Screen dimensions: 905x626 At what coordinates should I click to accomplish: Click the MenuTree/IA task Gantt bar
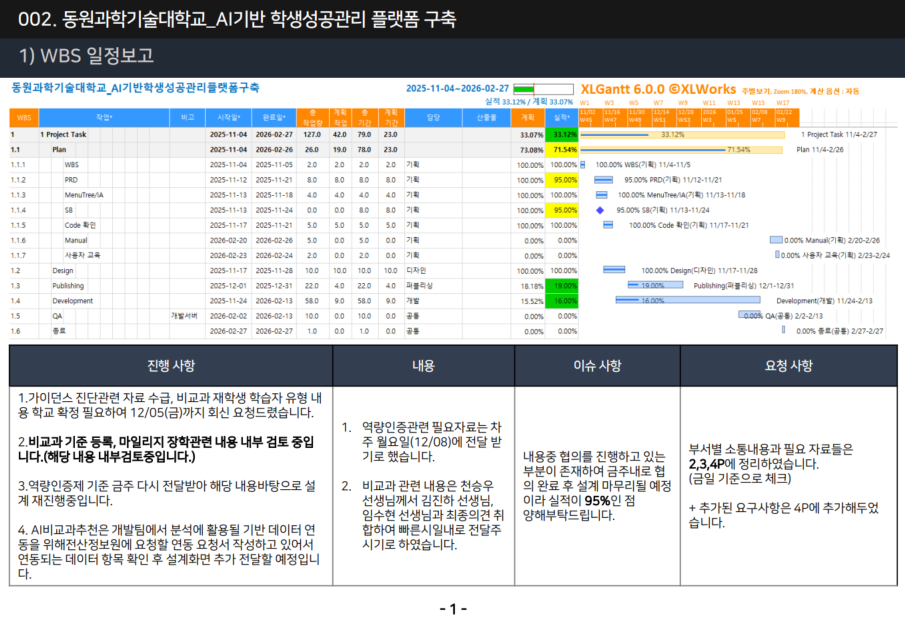click(x=601, y=195)
